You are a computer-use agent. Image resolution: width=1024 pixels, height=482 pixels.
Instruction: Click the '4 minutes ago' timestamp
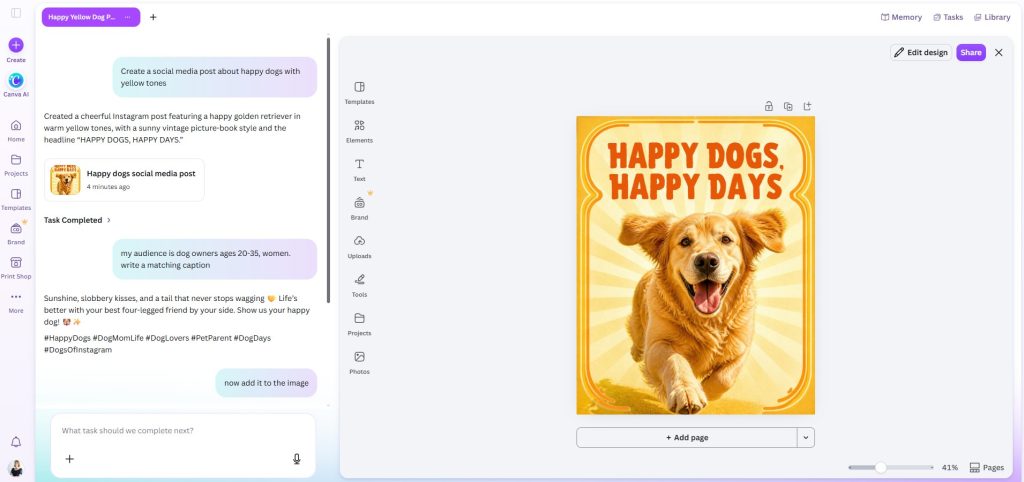tap(108, 187)
